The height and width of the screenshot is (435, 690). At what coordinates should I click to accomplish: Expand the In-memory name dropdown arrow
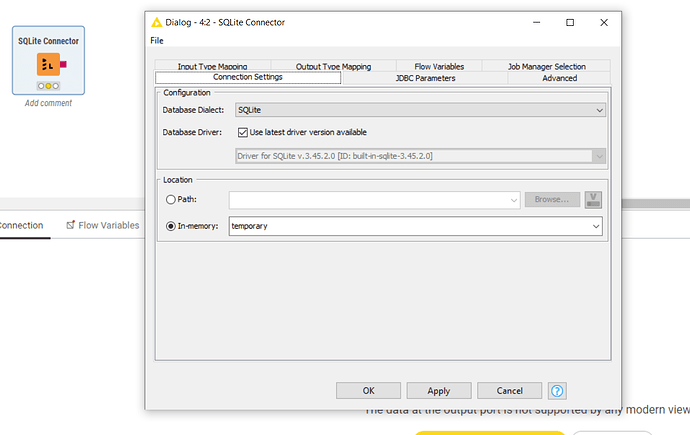(596, 226)
